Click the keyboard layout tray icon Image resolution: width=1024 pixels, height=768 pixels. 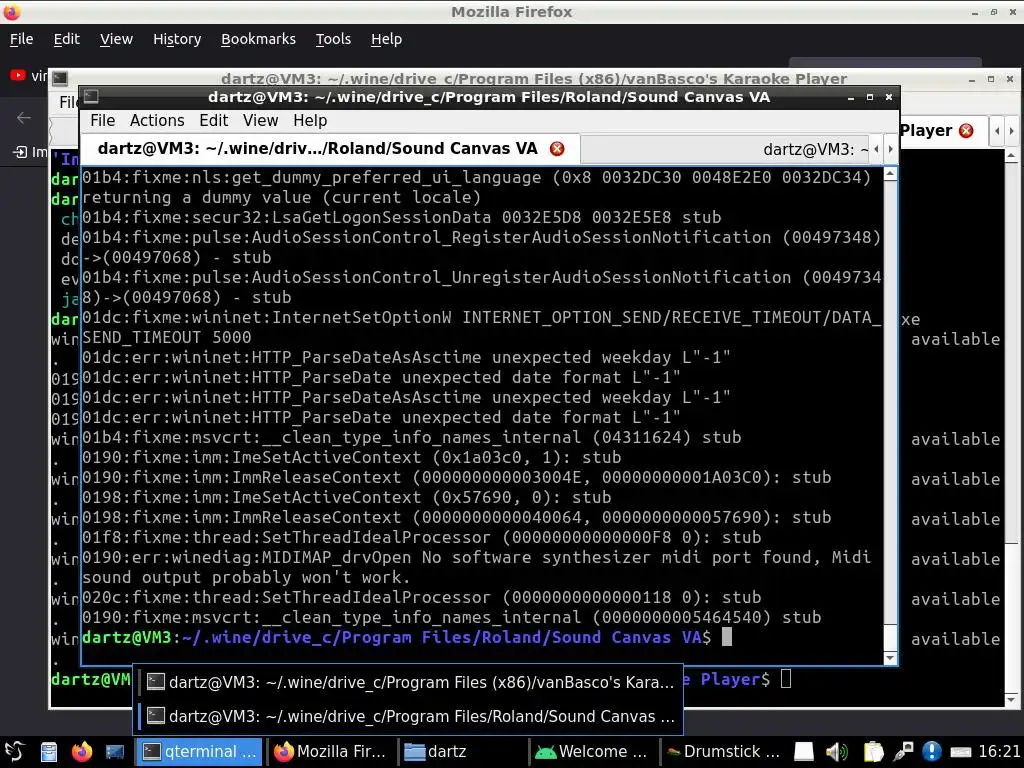point(961,752)
